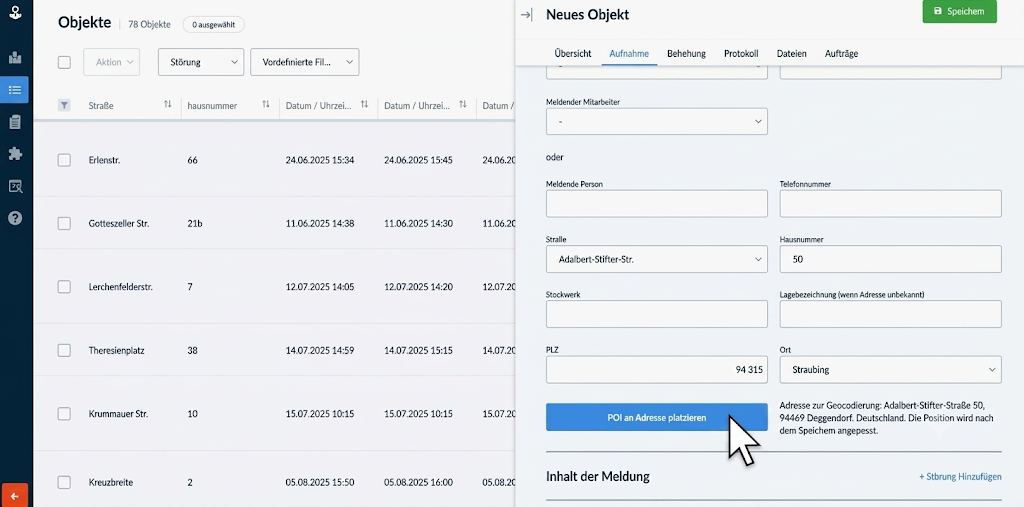Click the filter funnel icon in table header
Image resolution: width=1024 pixels, height=507 pixels.
point(64,105)
